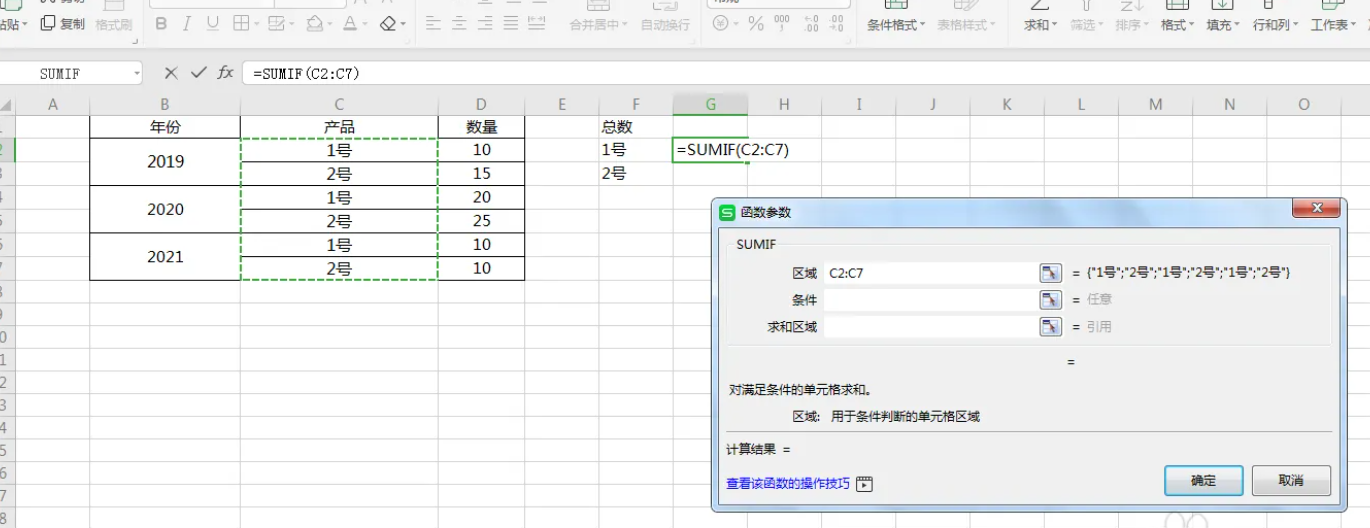This screenshot has height=528, width=1370.
Task: Click the 年份 header cell
Action: pyautogui.click(x=165, y=127)
